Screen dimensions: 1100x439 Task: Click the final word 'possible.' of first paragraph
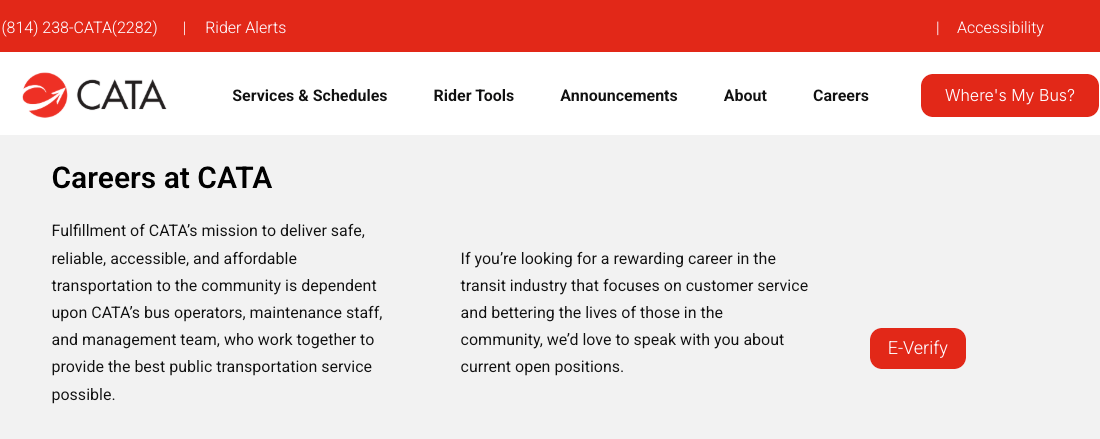tap(83, 395)
